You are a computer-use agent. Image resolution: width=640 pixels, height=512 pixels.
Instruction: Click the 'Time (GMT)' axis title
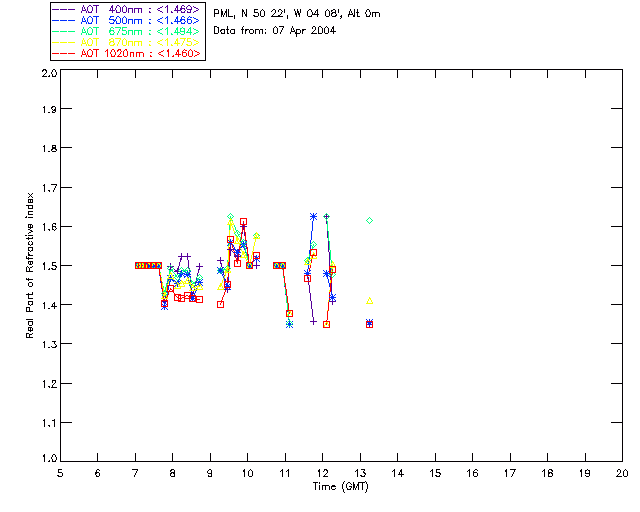tap(340, 486)
